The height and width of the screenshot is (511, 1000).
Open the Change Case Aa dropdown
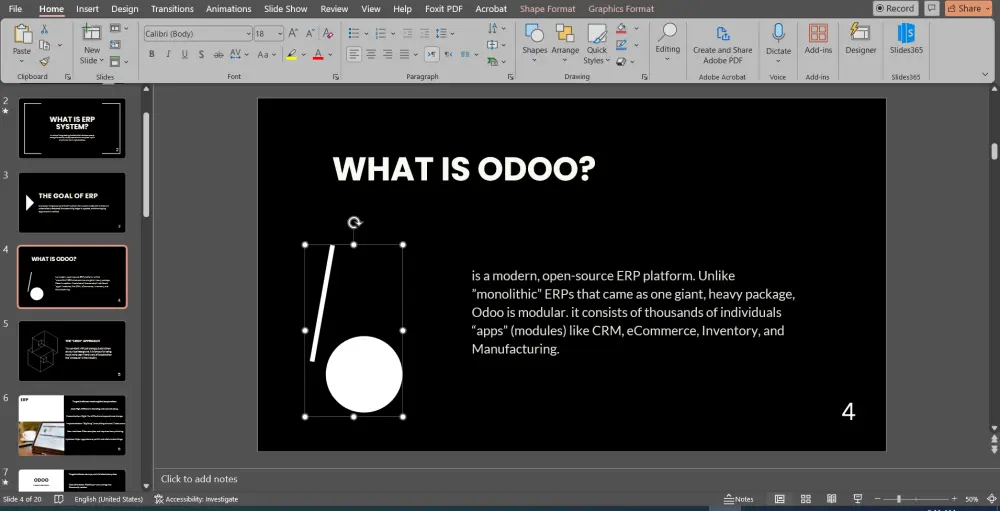[x=266, y=54]
